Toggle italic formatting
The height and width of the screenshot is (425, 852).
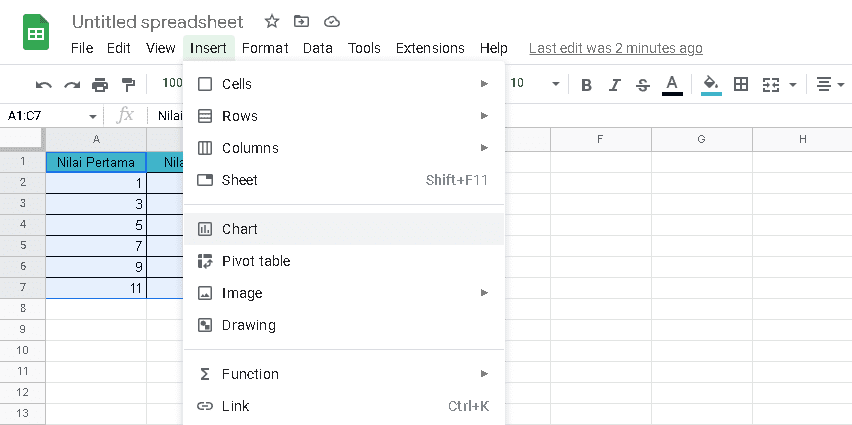pyautogui.click(x=615, y=84)
